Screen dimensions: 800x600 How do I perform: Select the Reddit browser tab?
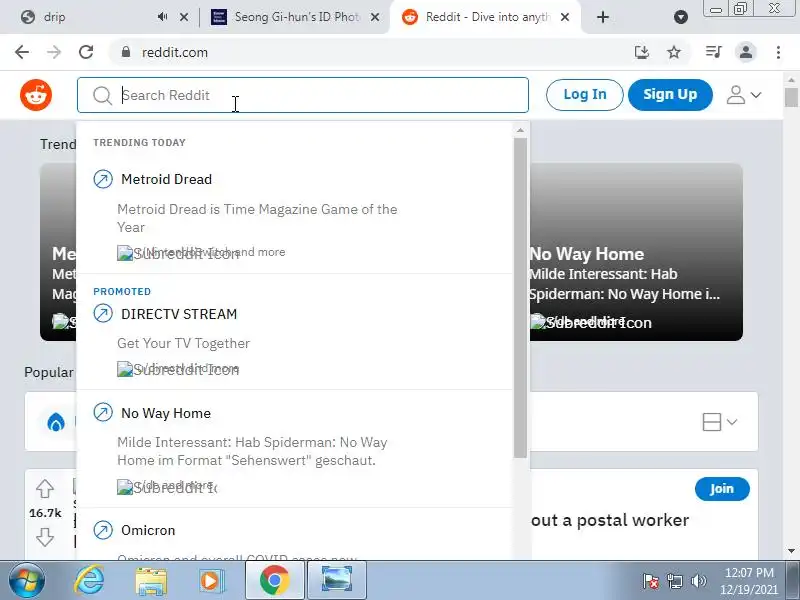(485, 17)
